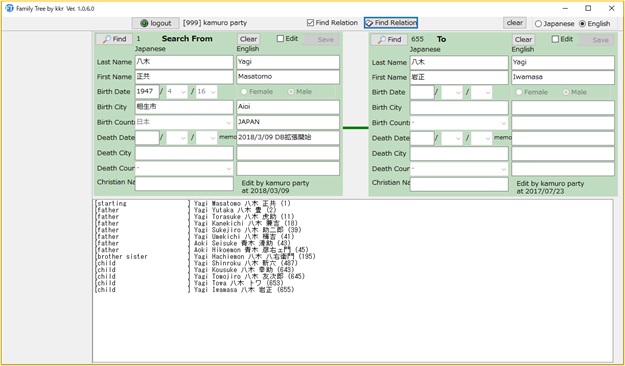625x366 pixels.
Task: Select child row Yagi Tomojiro (645)
Action: point(200,276)
